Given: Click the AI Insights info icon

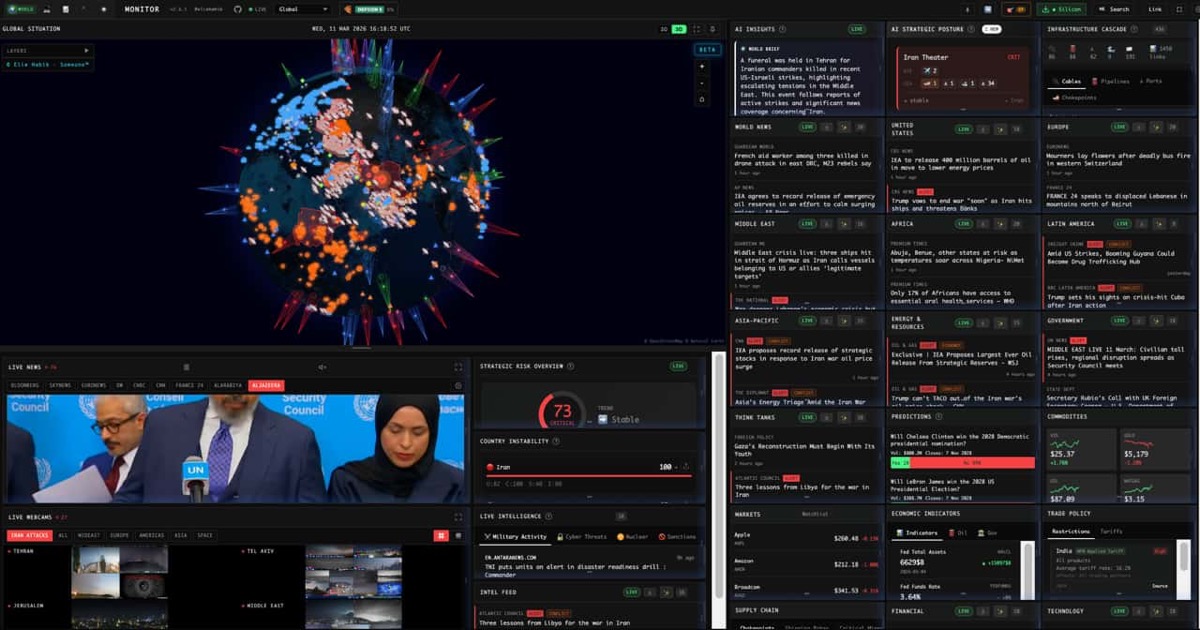Looking at the screenshot, I should click(782, 29).
